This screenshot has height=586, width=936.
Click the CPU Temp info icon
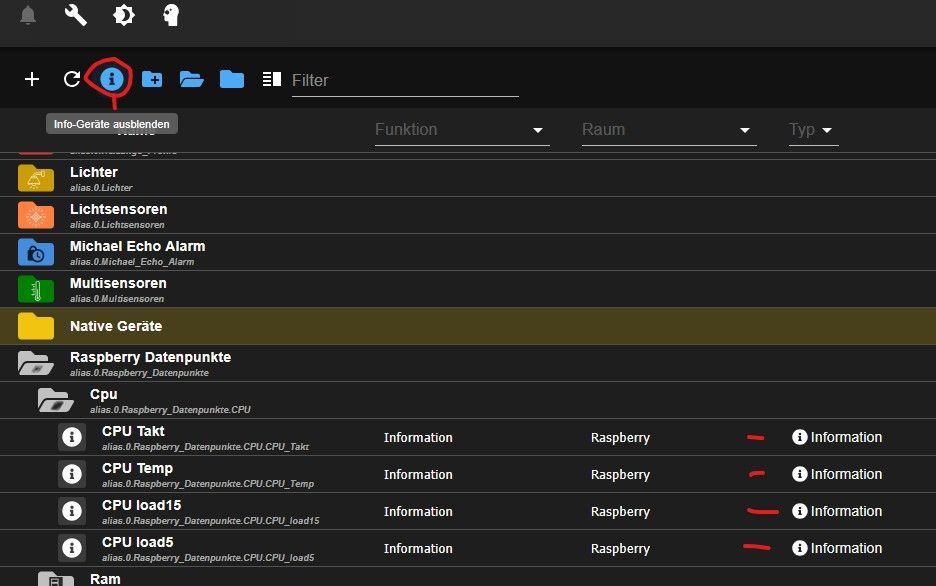click(72, 474)
